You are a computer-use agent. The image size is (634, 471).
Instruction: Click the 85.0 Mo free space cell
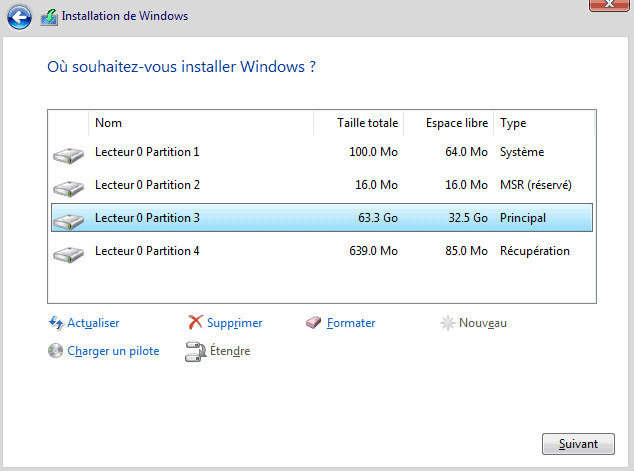[x=467, y=251]
